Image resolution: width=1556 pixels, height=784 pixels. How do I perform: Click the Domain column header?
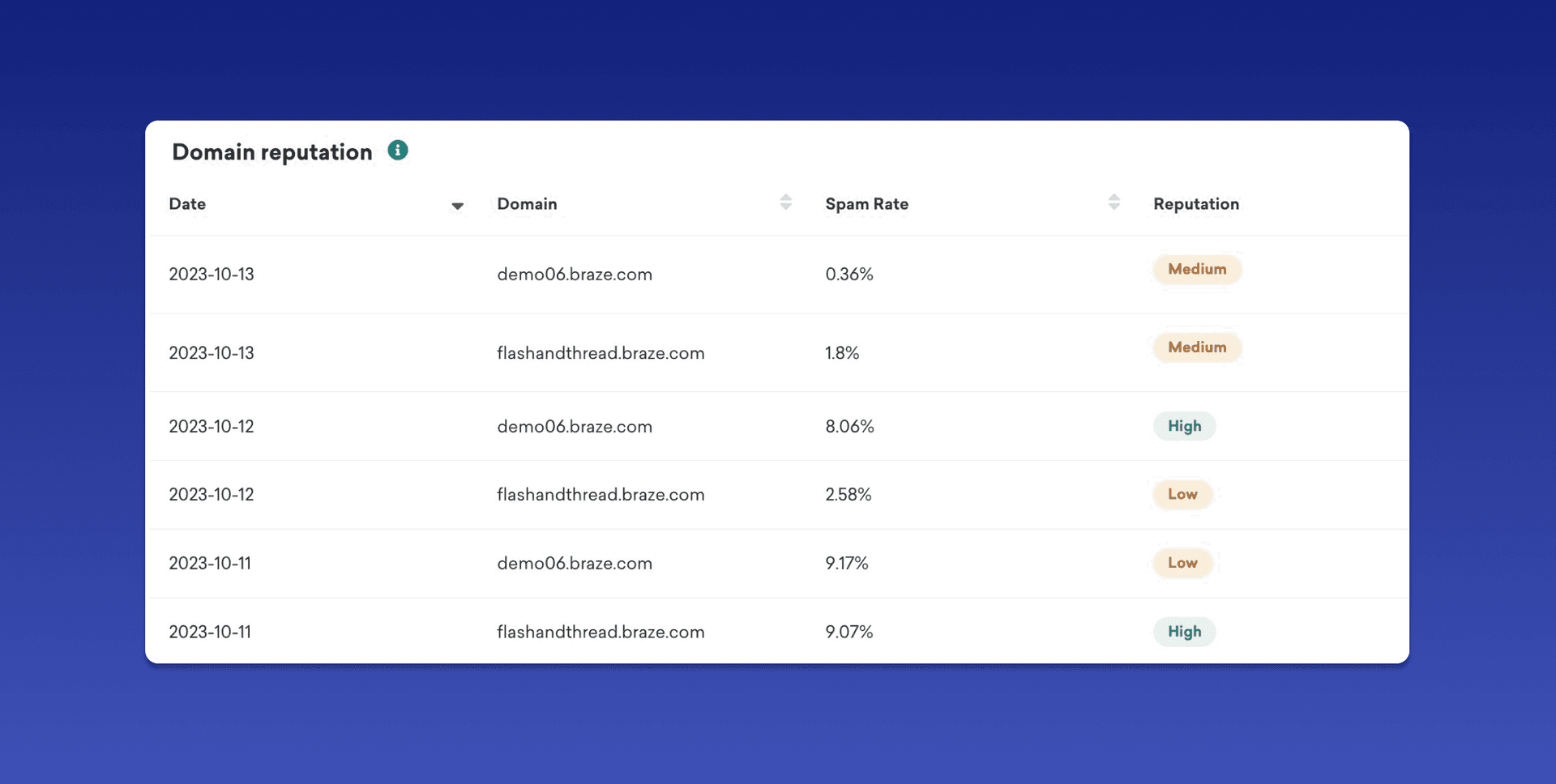tap(527, 204)
